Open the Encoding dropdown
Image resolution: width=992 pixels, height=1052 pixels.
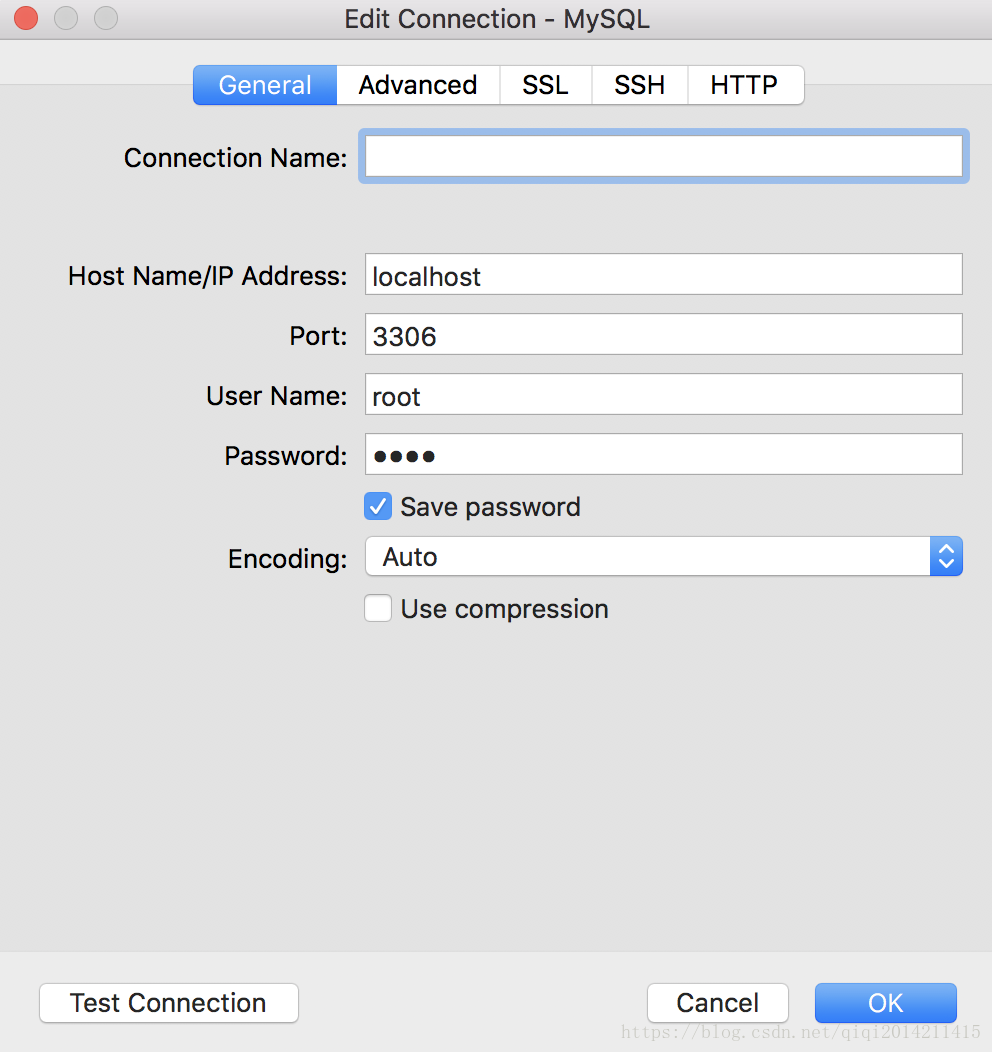(x=663, y=556)
